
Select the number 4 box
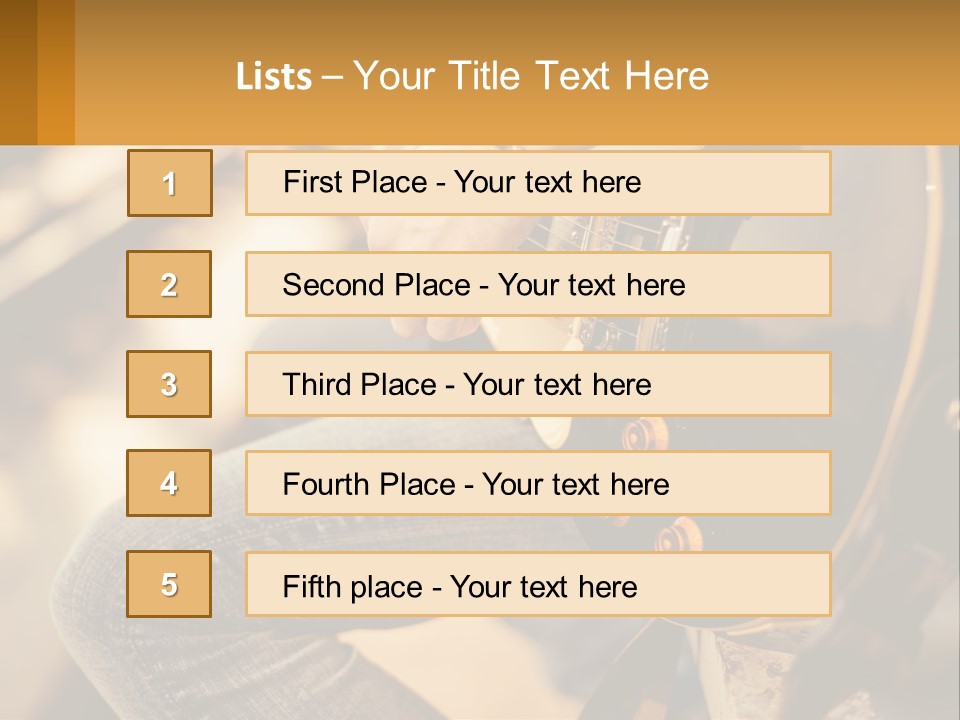tap(169, 483)
